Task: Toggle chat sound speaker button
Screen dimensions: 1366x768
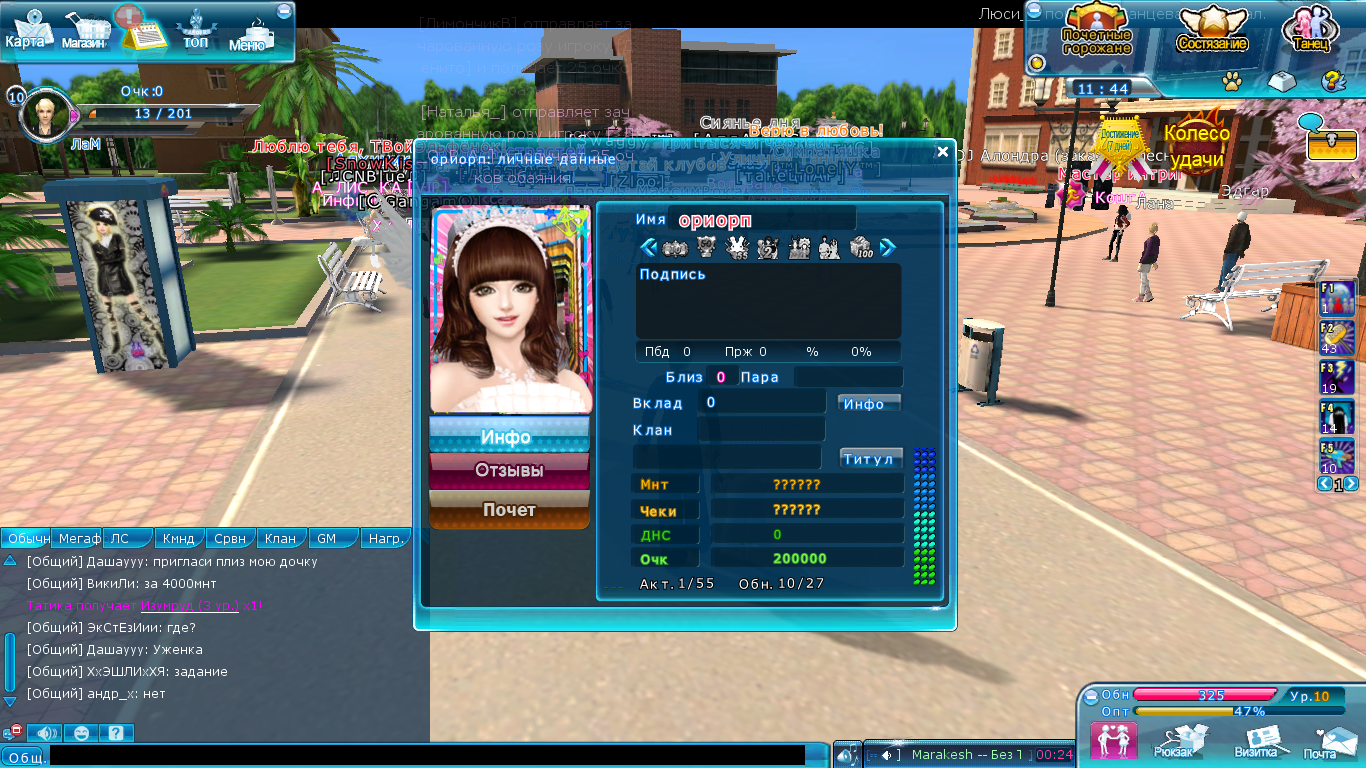Action: point(45,733)
